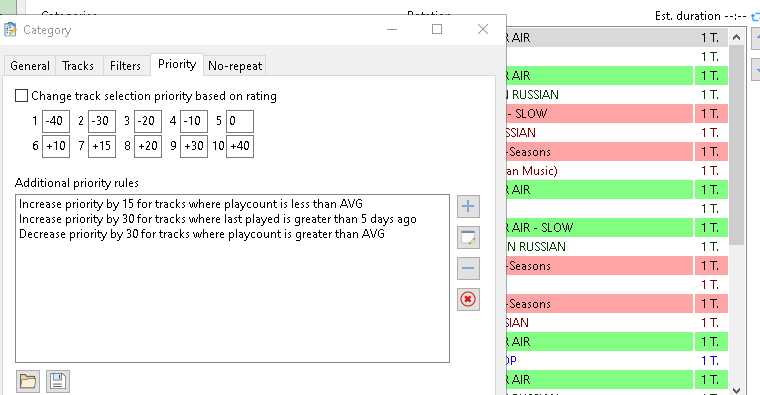Select rule 'Decrease priority by 30' playcount
Screen dimensions: 760x395
tap(202, 234)
